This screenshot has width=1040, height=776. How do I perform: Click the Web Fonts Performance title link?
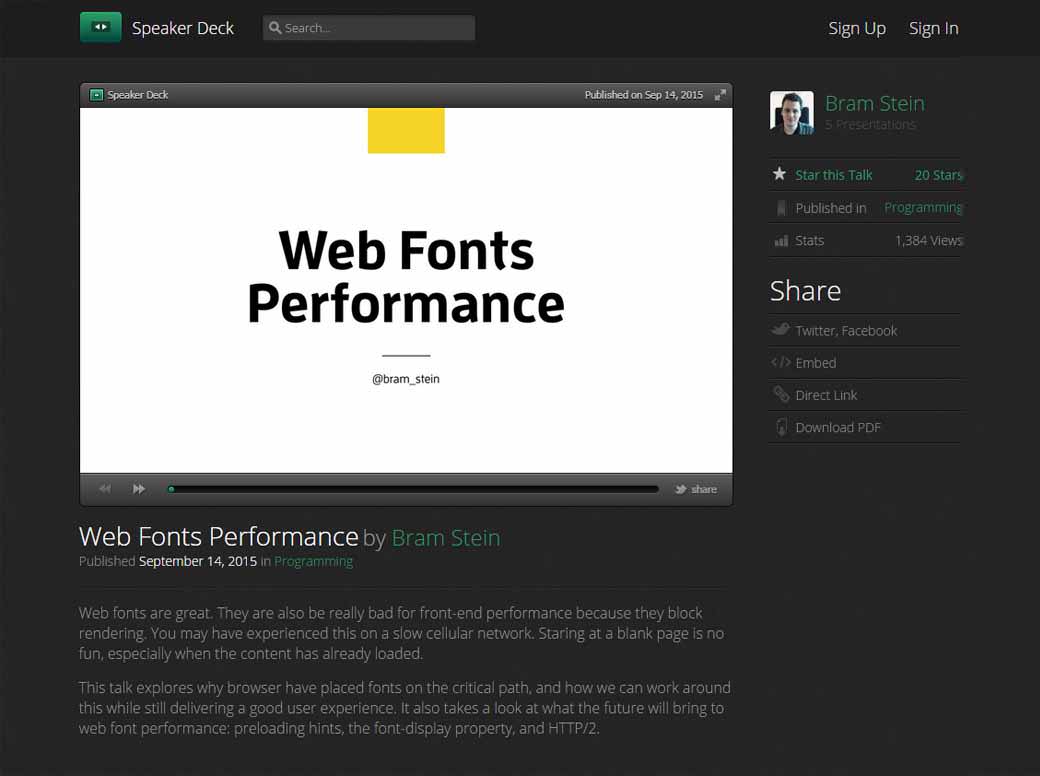(218, 536)
